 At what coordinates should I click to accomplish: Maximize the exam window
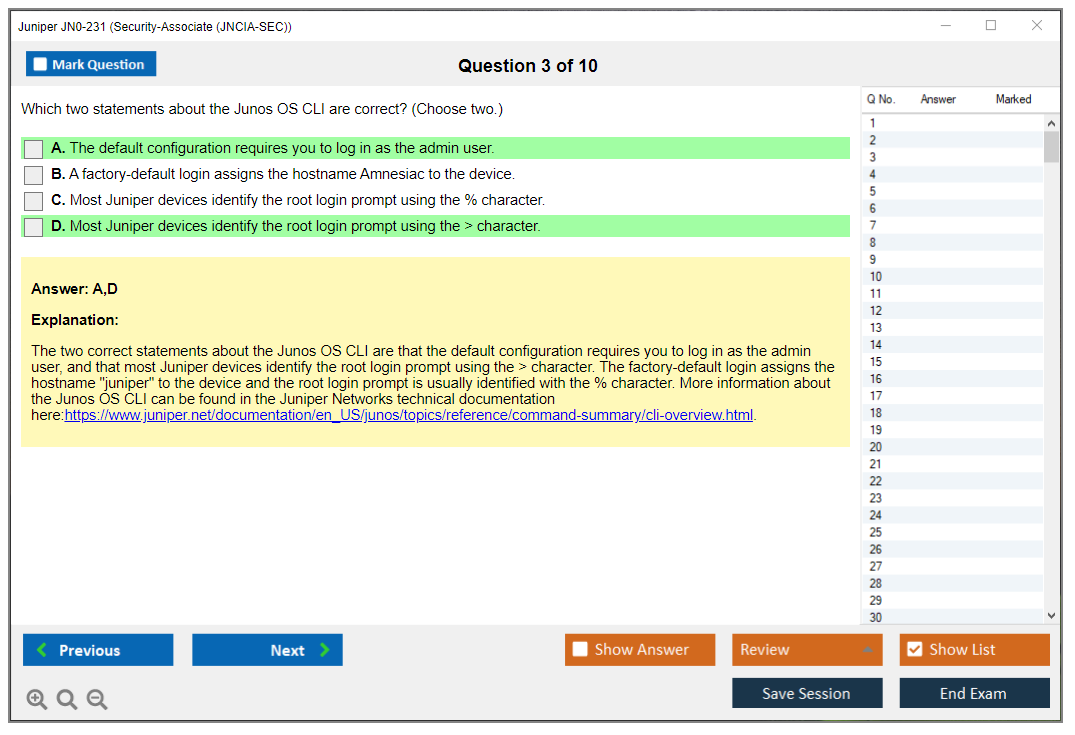(991, 26)
